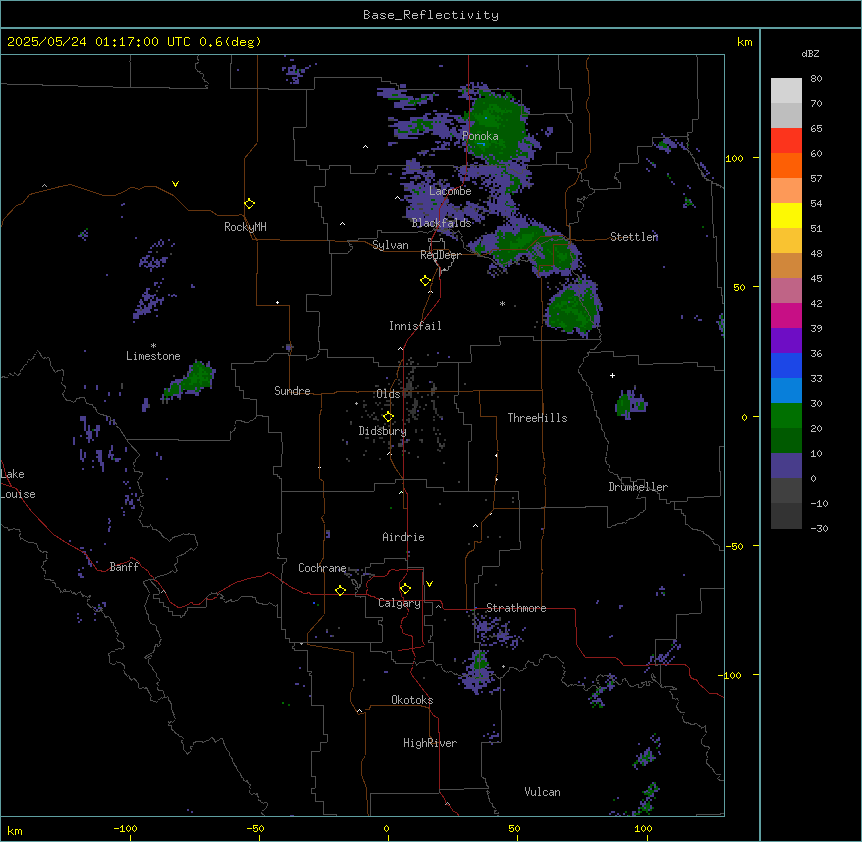Click the yellow diamond marker just south of RedDeer
Viewport: 862px width, 842px height.
(x=426, y=281)
